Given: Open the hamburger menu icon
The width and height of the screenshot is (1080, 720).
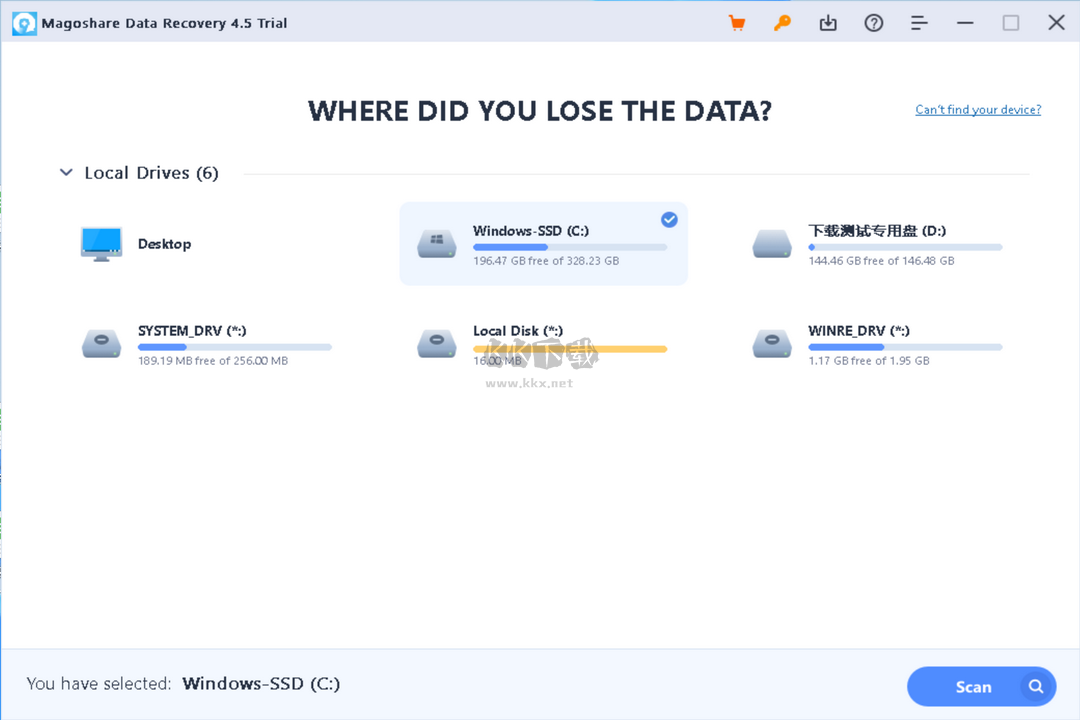Looking at the screenshot, I should pyautogui.click(x=919, y=23).
